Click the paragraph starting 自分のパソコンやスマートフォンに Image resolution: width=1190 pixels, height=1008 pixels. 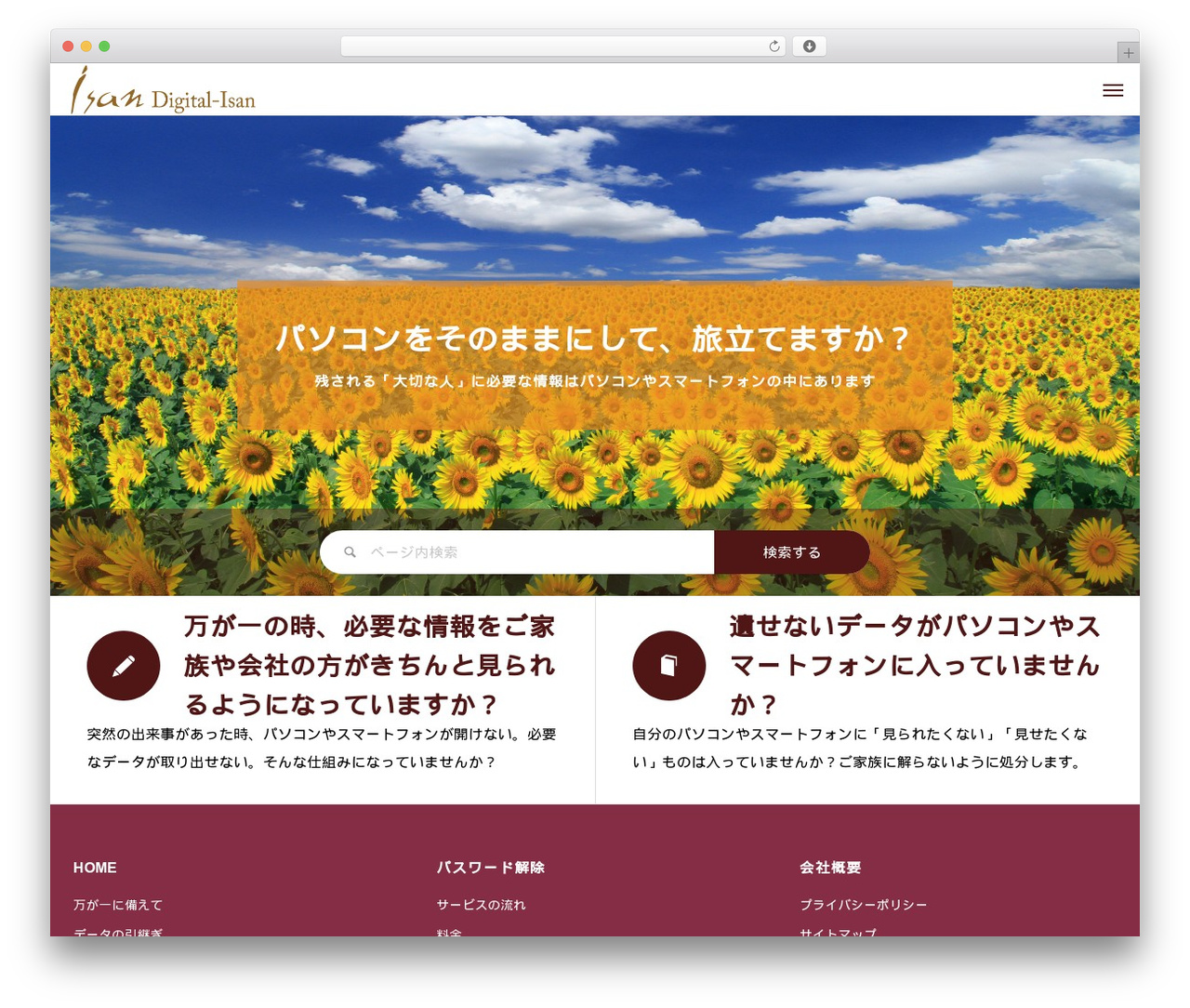(x=860, y=749)
